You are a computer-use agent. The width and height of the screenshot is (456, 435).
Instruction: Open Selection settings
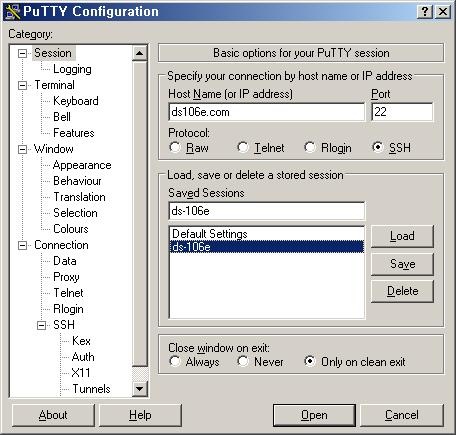pyautogui.click(x=75, y=213)
